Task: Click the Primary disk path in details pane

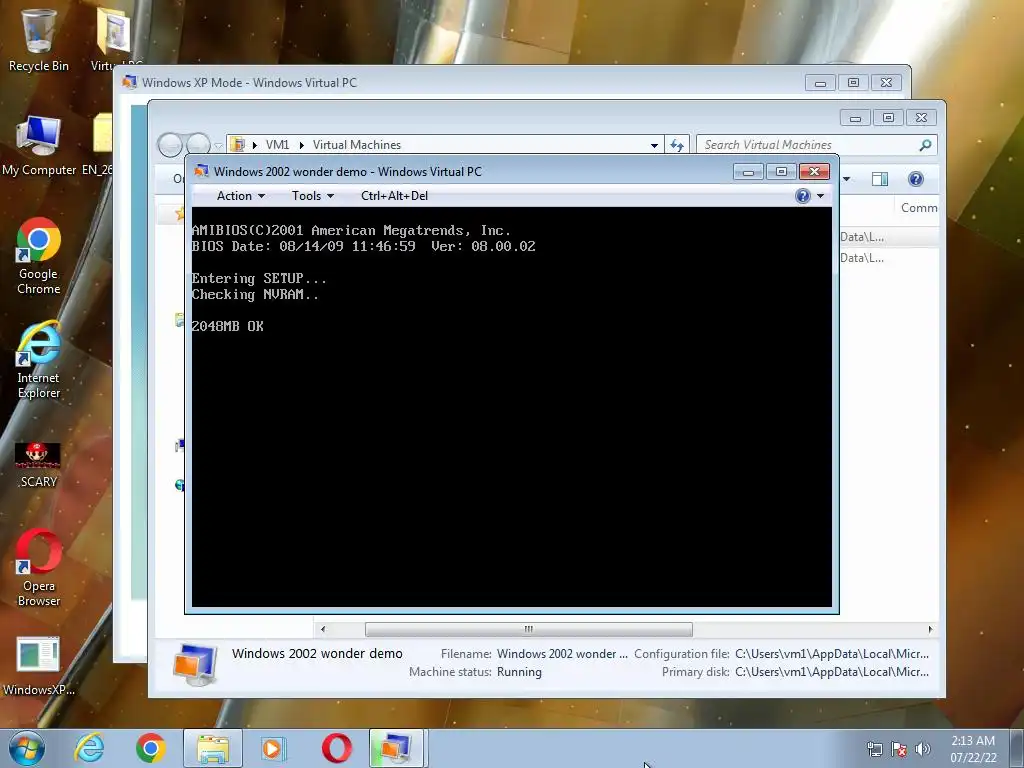Action: click(832, 672)
